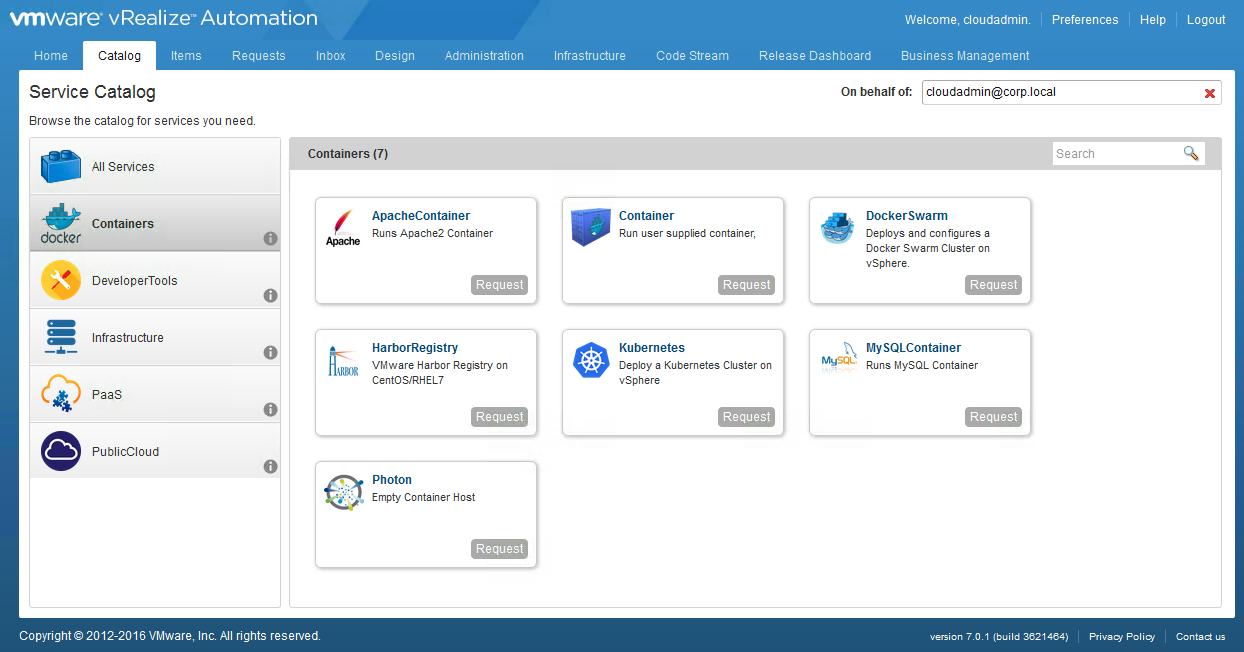This screenshot has height=652, width=1244.
Task: Open the Home tab
Action: (x=51, y=56)
